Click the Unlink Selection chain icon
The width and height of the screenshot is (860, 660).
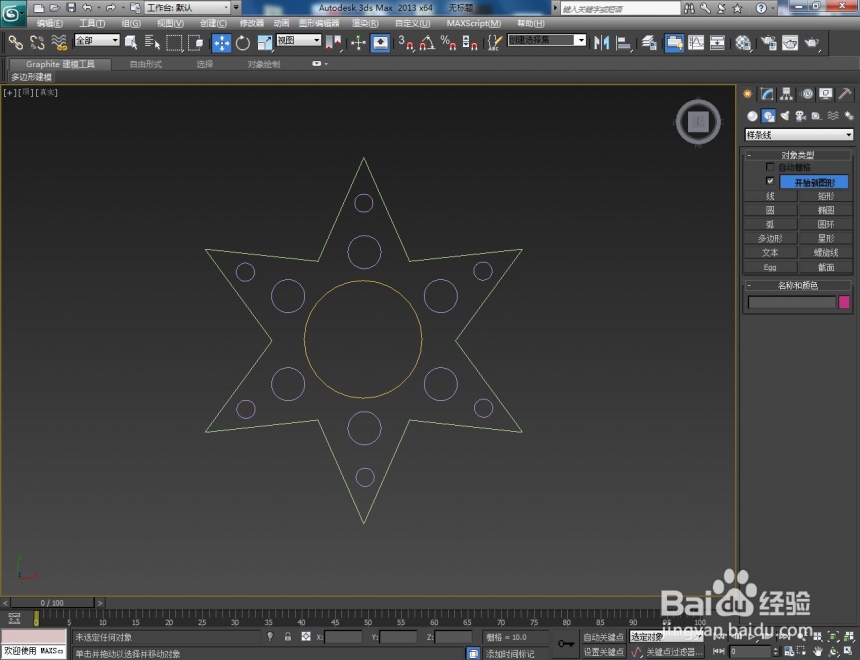37,42
